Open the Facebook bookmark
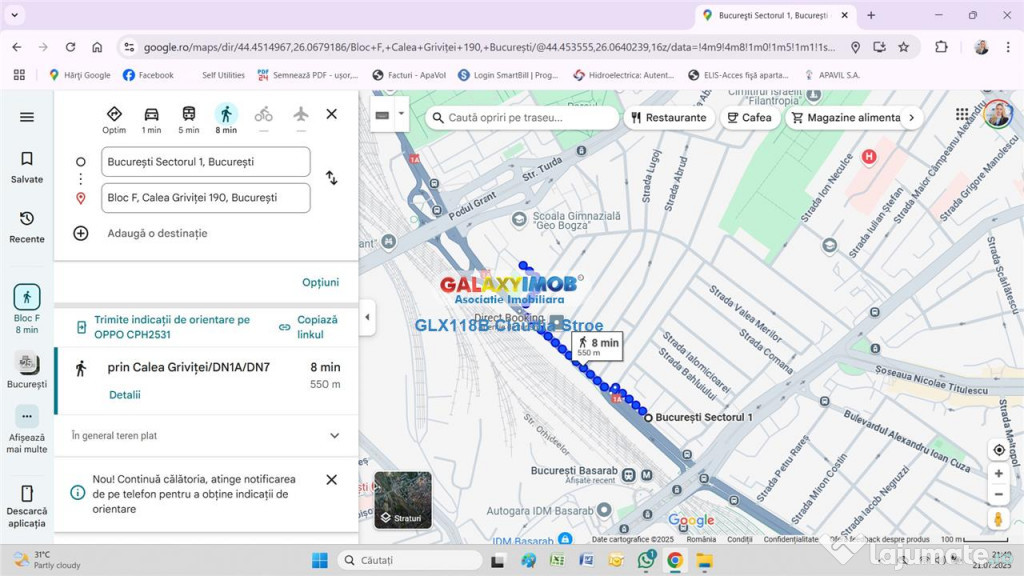Viewport: 1024px width, 576px height. pos(148,75)
